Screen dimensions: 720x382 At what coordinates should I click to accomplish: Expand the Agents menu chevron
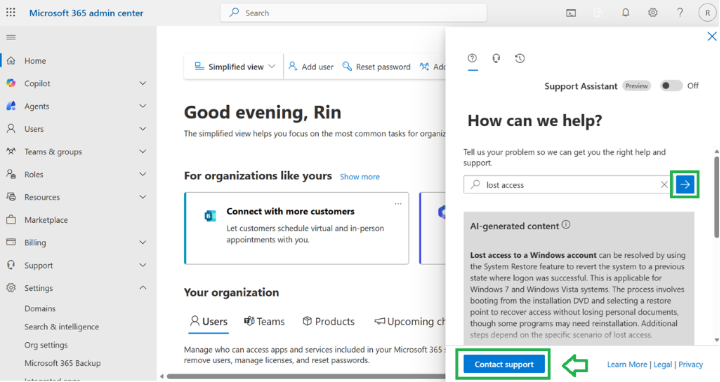pyautogui.click(x=143, y=106)
